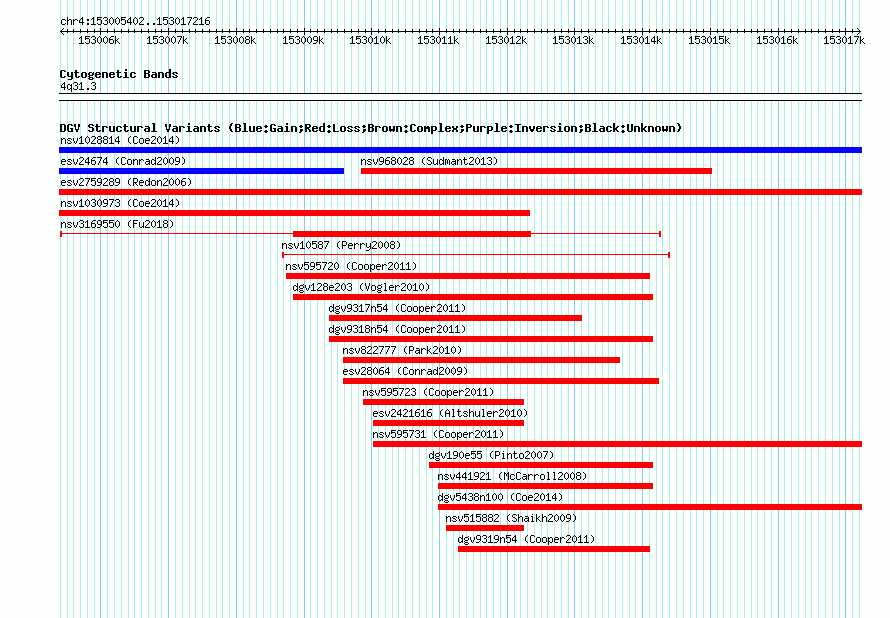Click the red nsv968028 loss bar
The image size is (890, 618).
pos(536,171)
